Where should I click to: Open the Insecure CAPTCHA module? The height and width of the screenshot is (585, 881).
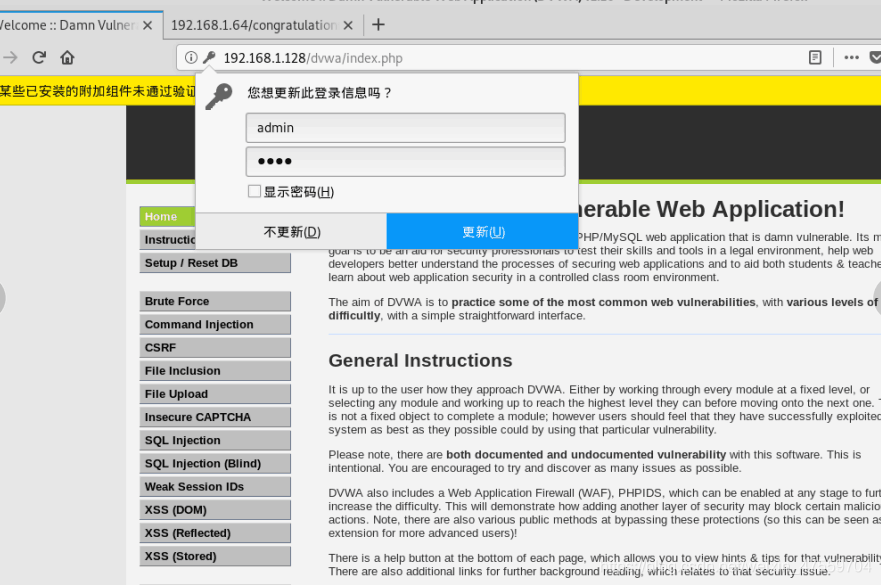[215, 417]
